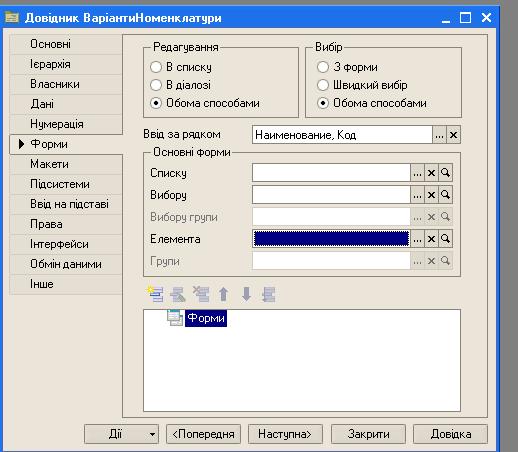
Task: Click the ellipsis button for Елемента
Action: click(417, 239)
